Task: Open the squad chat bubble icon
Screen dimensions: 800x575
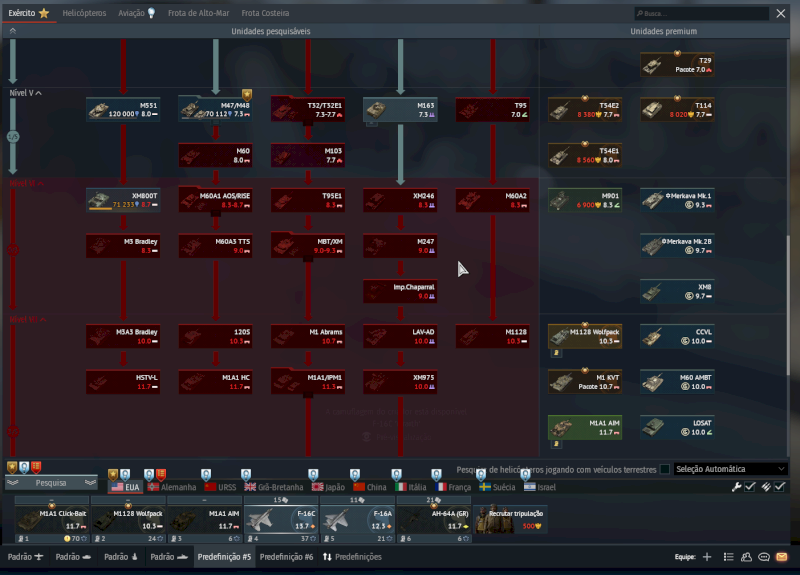Action: coord(764,557)
